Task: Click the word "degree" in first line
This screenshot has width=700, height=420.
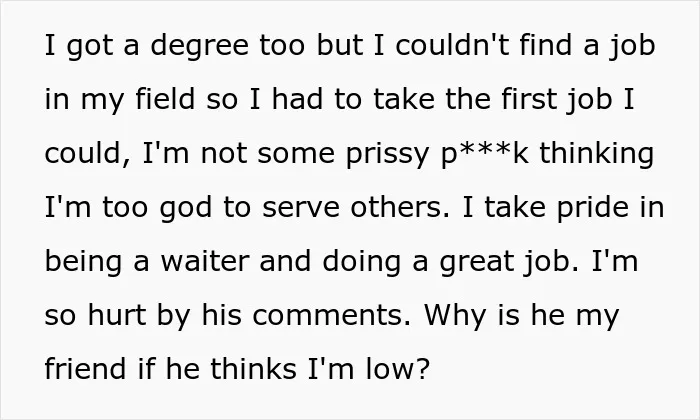Action: [199, 47]
